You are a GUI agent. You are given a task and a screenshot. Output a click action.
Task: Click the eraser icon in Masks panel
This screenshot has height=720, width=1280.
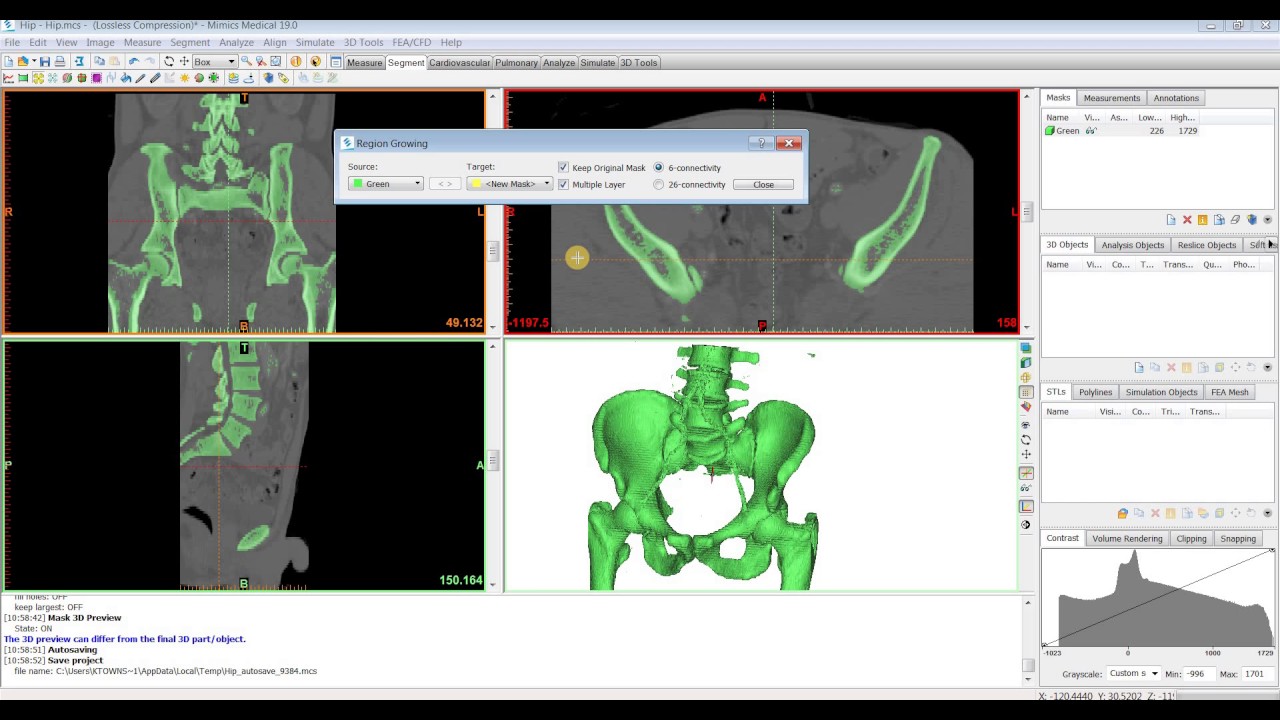(1235, 220)
